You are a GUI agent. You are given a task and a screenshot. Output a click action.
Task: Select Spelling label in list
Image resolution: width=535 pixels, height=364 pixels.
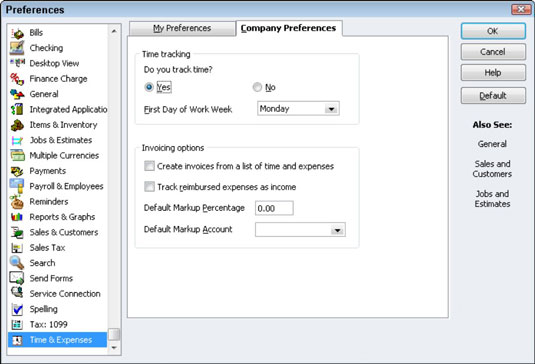point(44,309)
